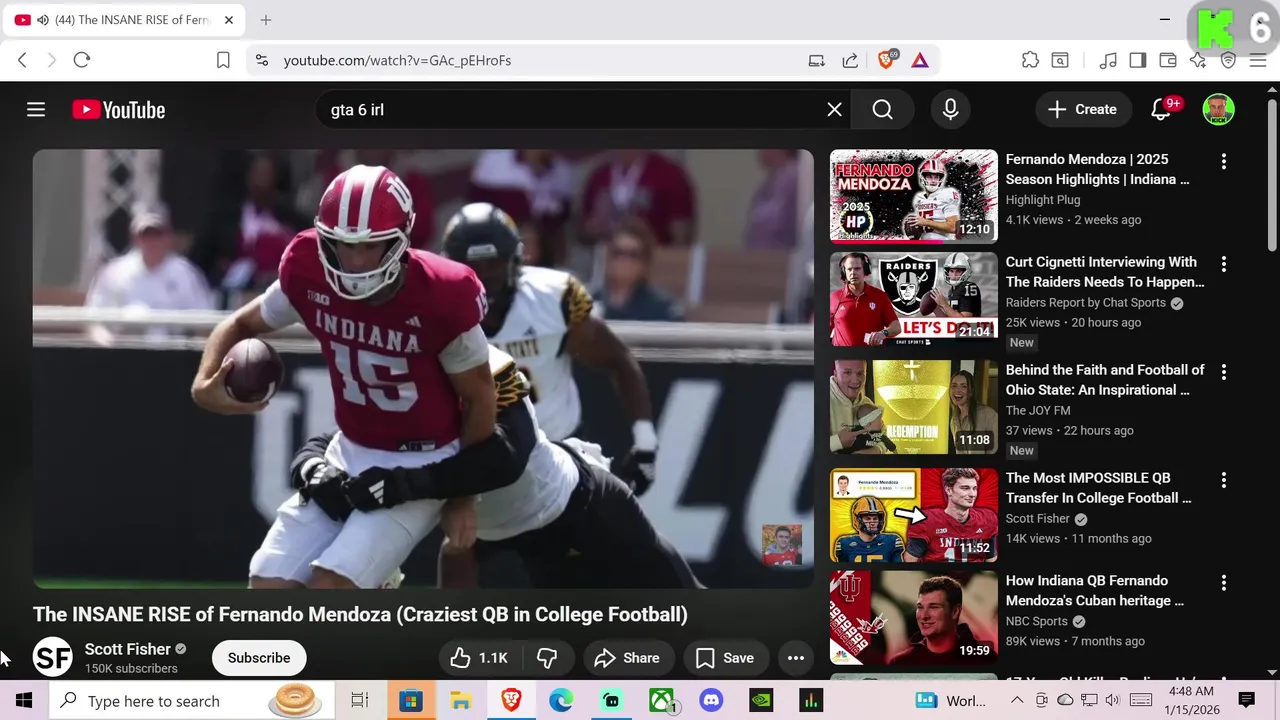
Task: Open options for Cuban heritage video
Action: [1223, 583]
